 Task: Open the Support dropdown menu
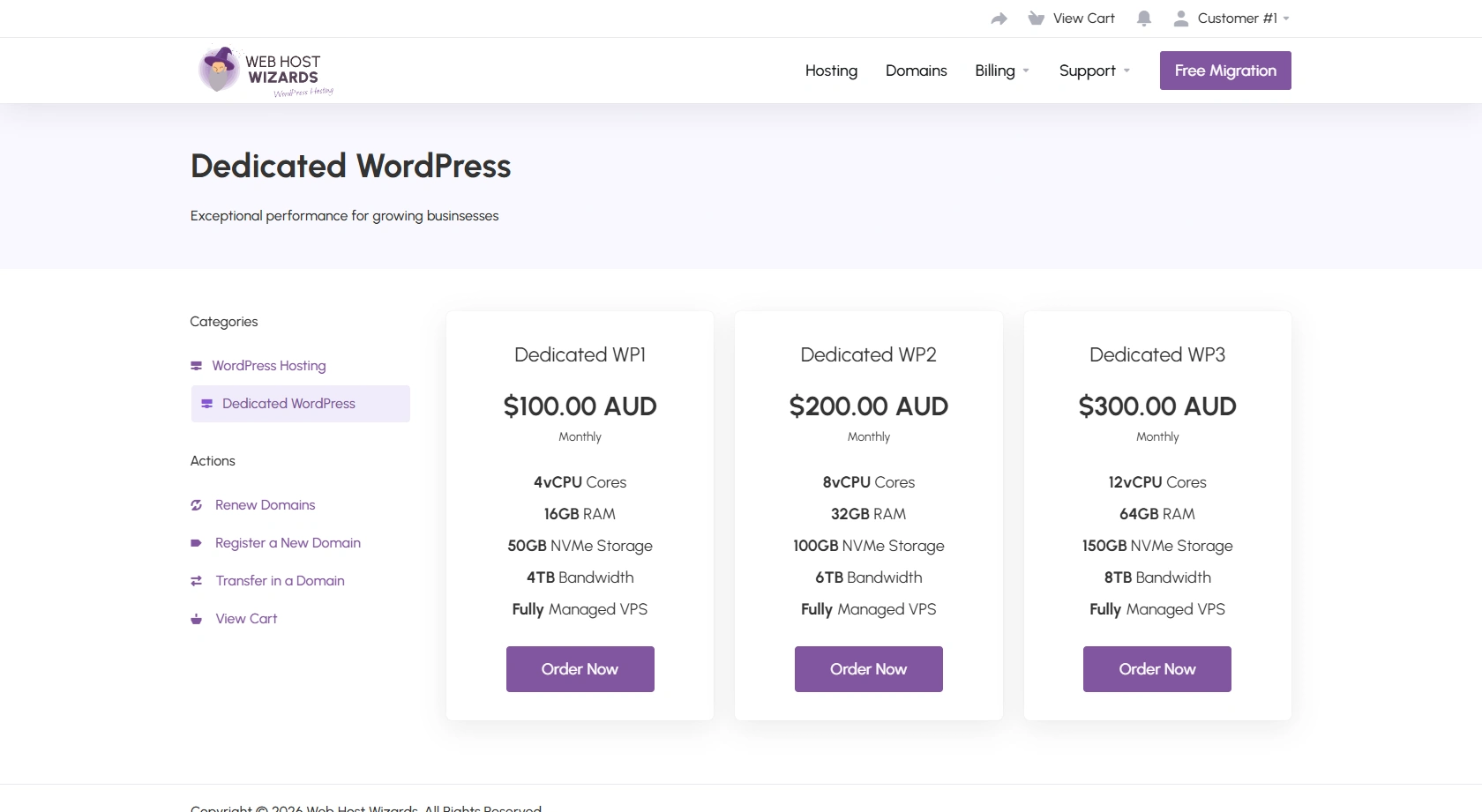pos(1095,71)
